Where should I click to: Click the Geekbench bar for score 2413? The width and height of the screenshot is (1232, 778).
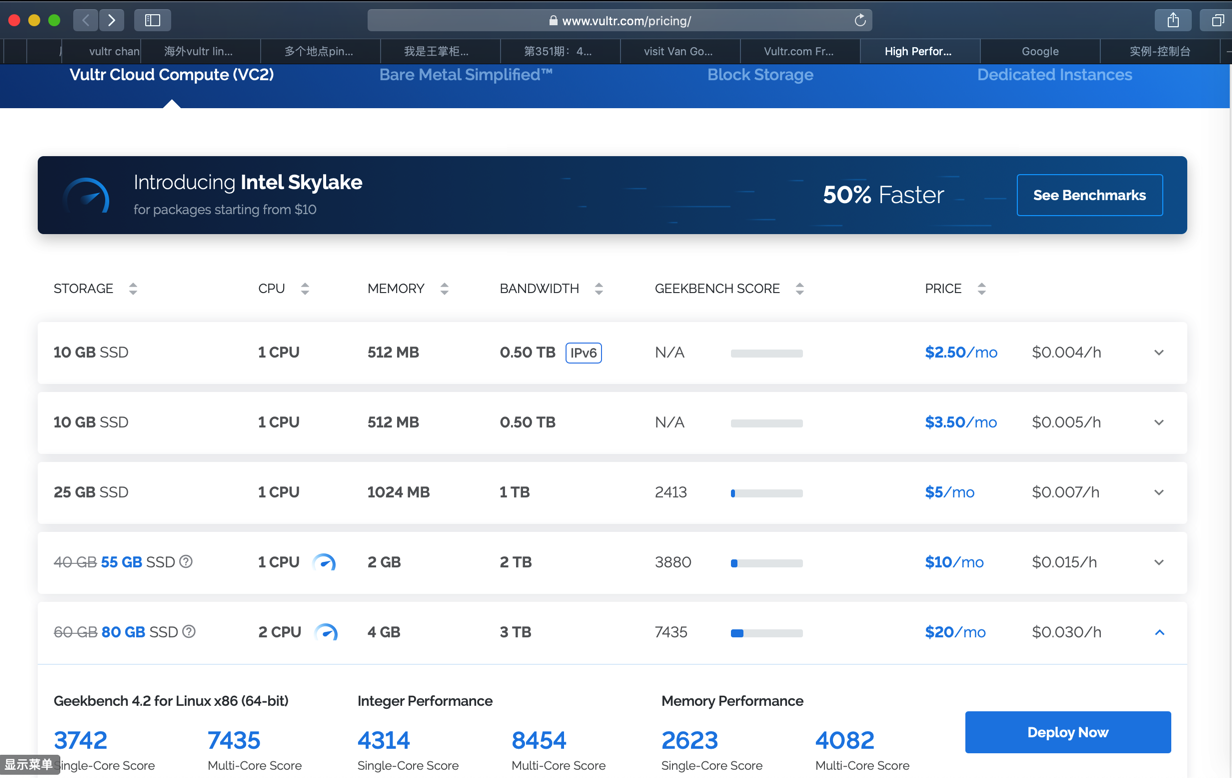pos(767,493)
